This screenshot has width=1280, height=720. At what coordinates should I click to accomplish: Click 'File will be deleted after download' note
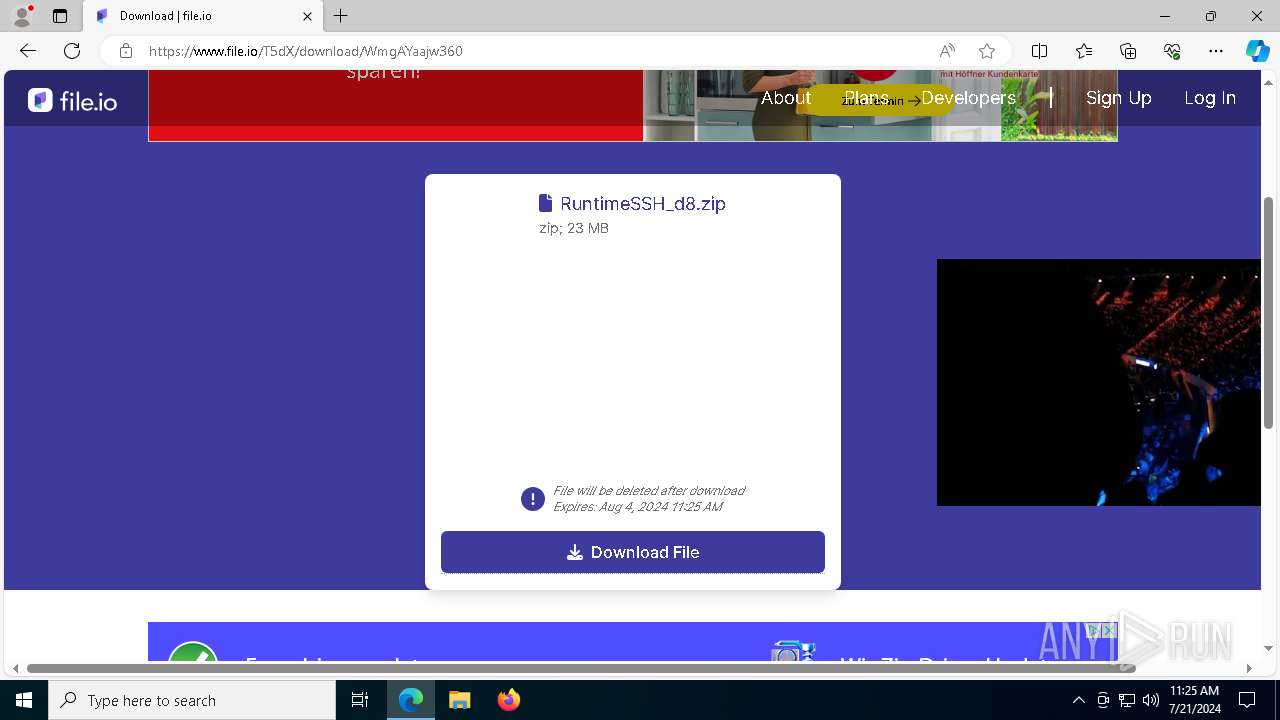pos(649,491)
